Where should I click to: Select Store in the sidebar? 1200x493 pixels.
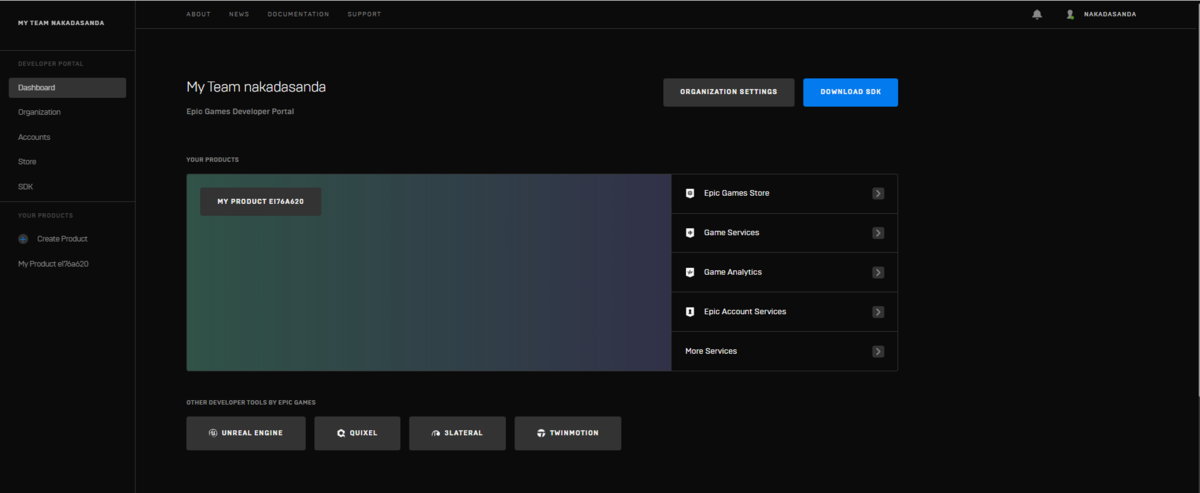[28, 161]
